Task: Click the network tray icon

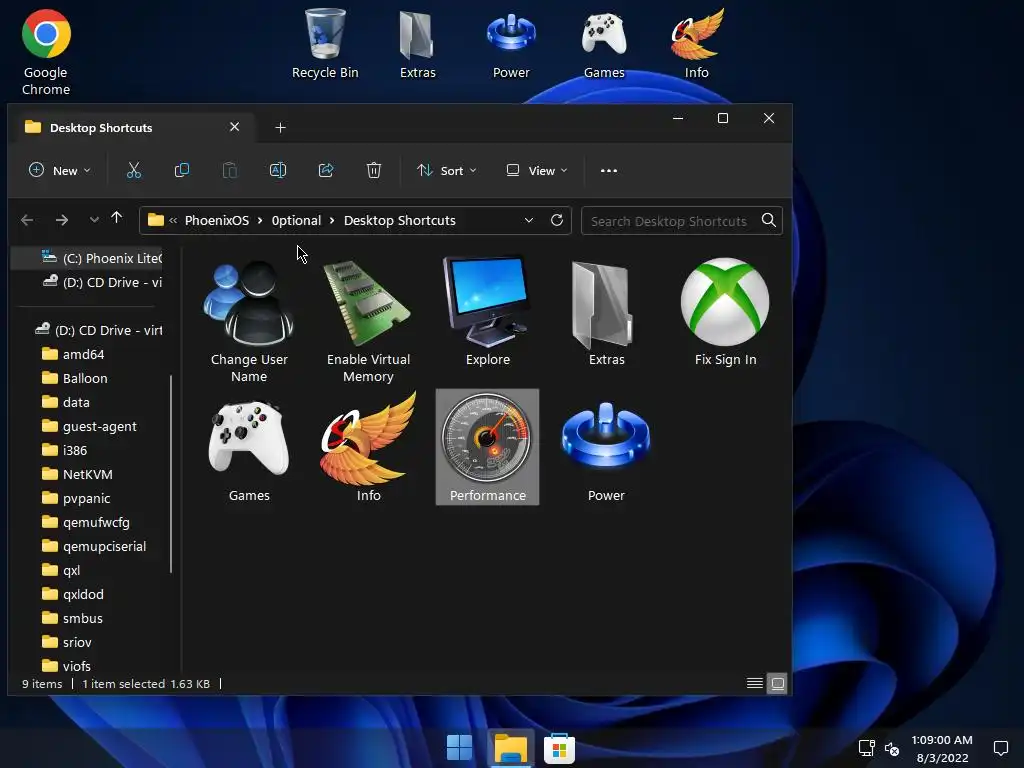Action: [x=867, y=748]
